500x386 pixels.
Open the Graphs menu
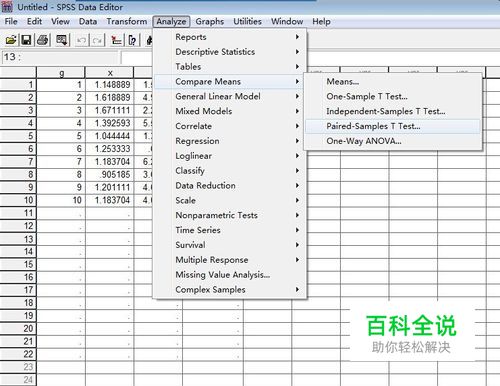click(x=210, y=21)
